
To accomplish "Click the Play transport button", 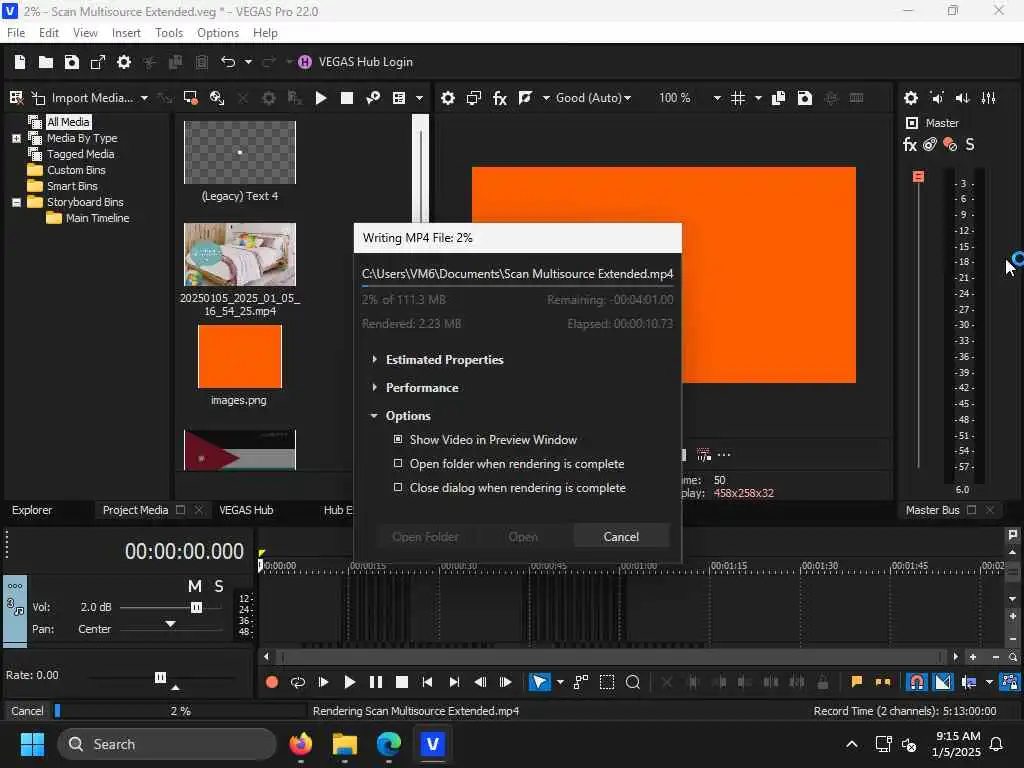I will click(x=349, y=682).
